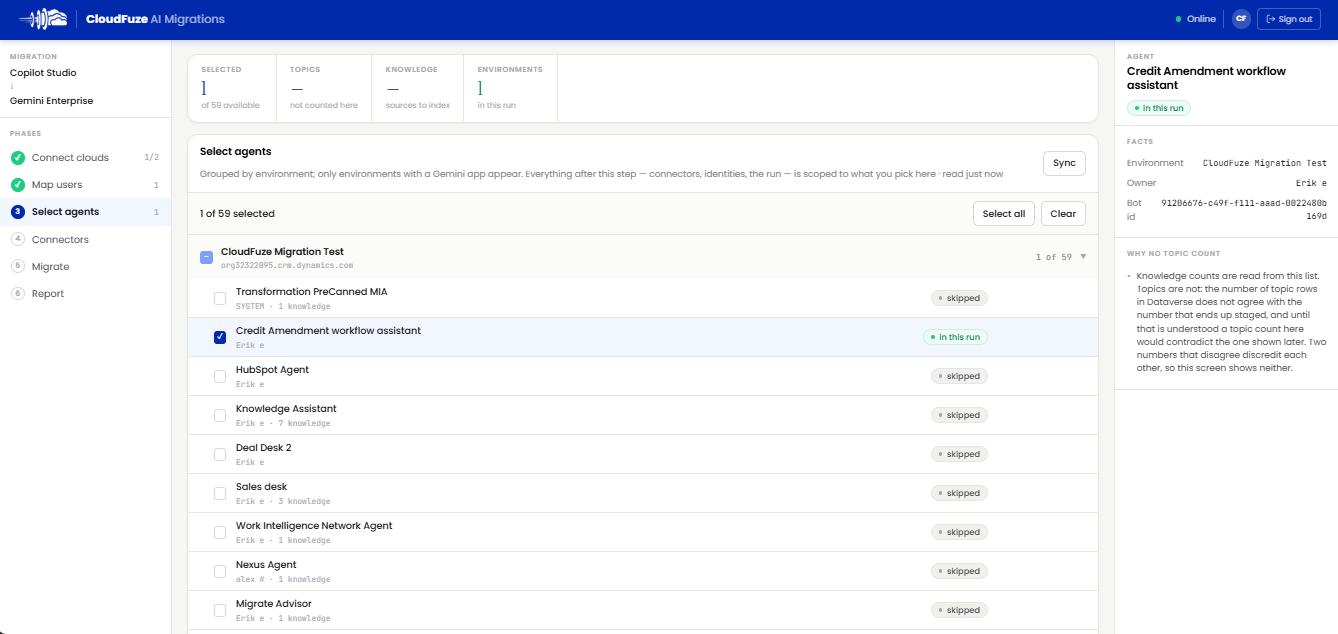Click the Work Intelligence Network Agent name
The height and width of the screenshot is (634, 1338).
click(x=314, y=526)
